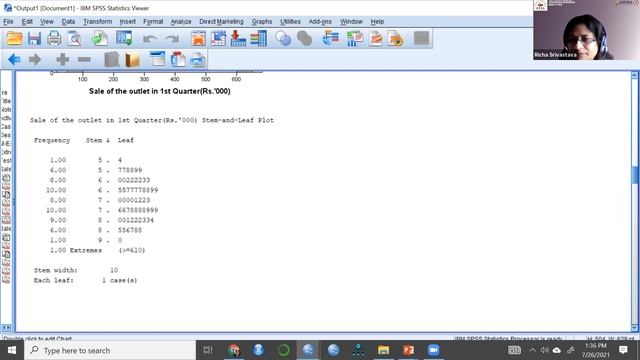This screenshot has height=360, width=640.
Task: Click the chart-and-table pages toolbar icon
Action: (x=354, y=39)
